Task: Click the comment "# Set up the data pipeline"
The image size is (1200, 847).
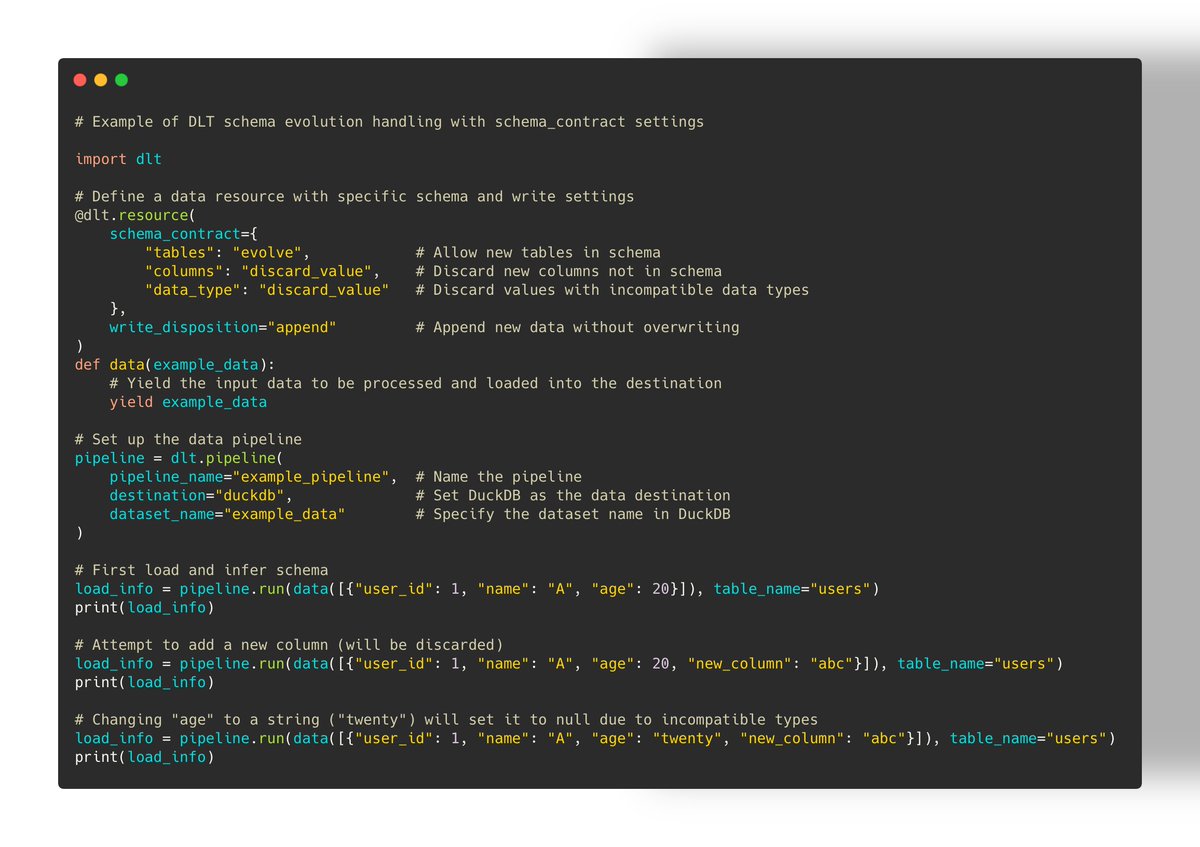Action: 188,439
